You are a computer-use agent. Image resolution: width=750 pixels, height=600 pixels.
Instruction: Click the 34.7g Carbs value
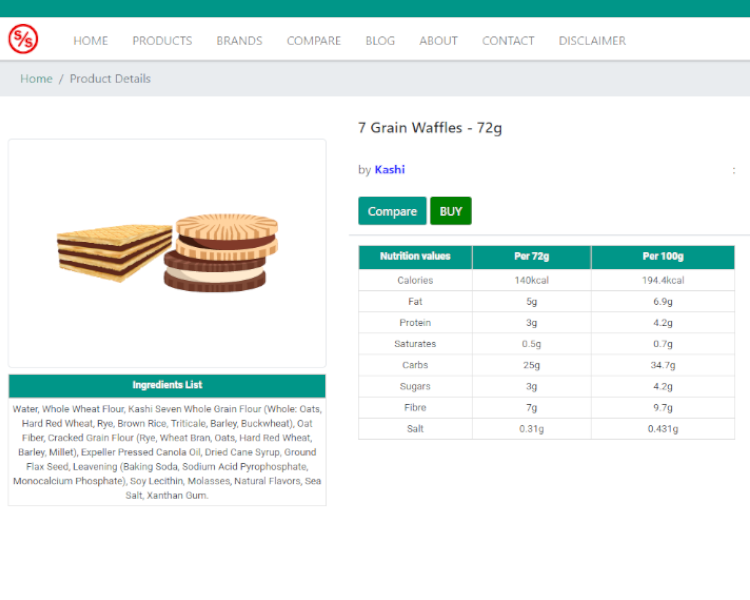coord(663,366)
